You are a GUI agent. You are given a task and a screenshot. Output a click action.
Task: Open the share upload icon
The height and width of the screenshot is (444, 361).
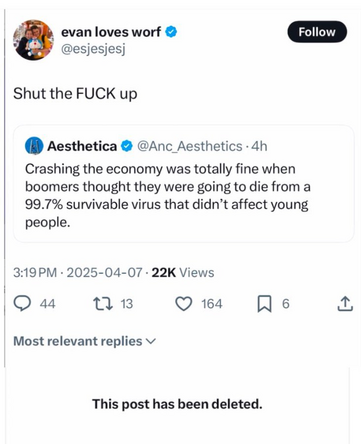point(345,303)
